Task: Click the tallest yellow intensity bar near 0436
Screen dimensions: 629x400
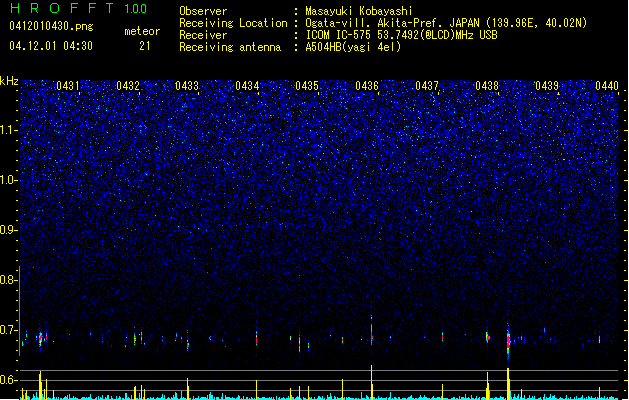Action: click(x=371, y=382)
